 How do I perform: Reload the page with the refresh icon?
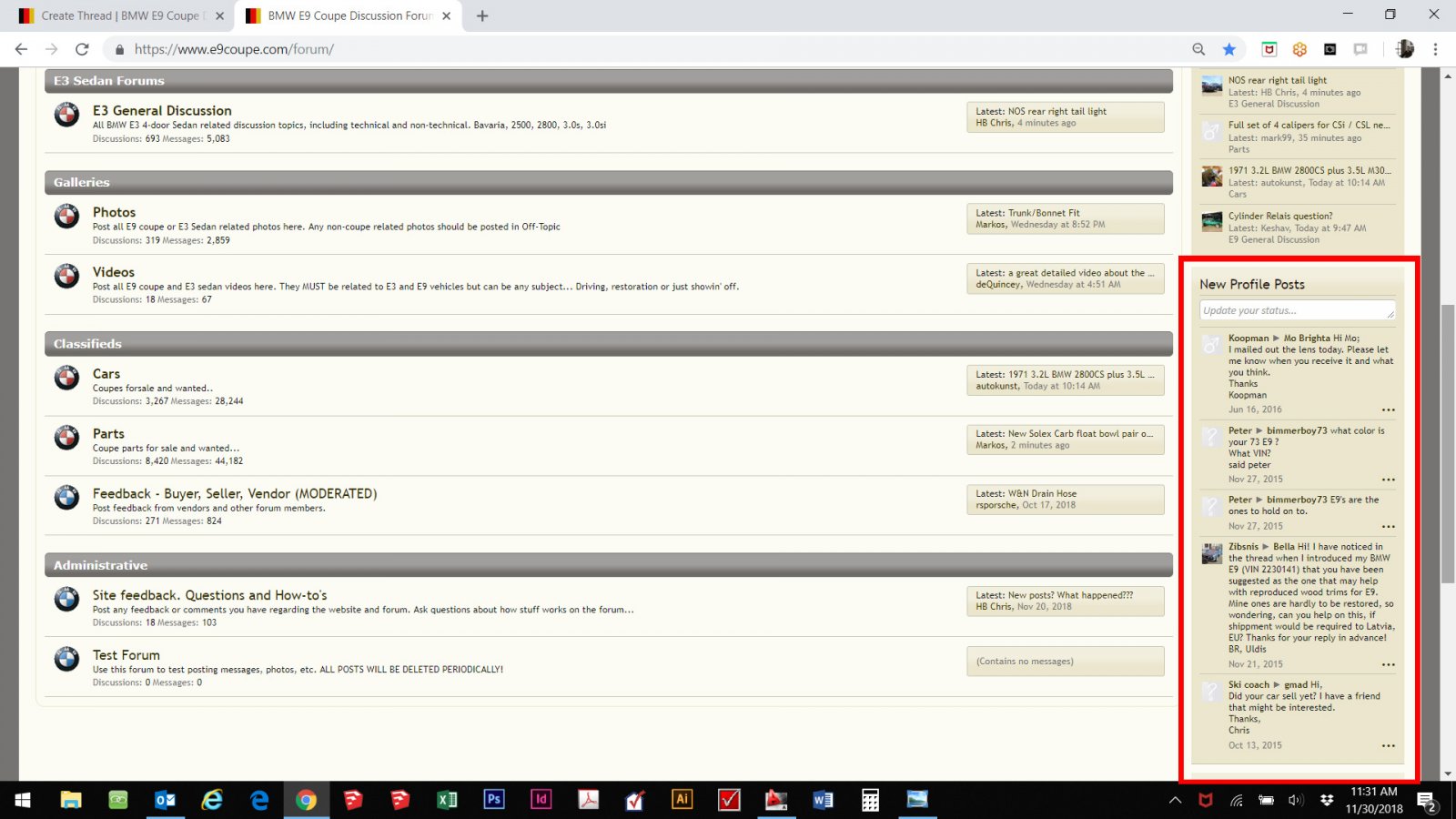point(82,49)
